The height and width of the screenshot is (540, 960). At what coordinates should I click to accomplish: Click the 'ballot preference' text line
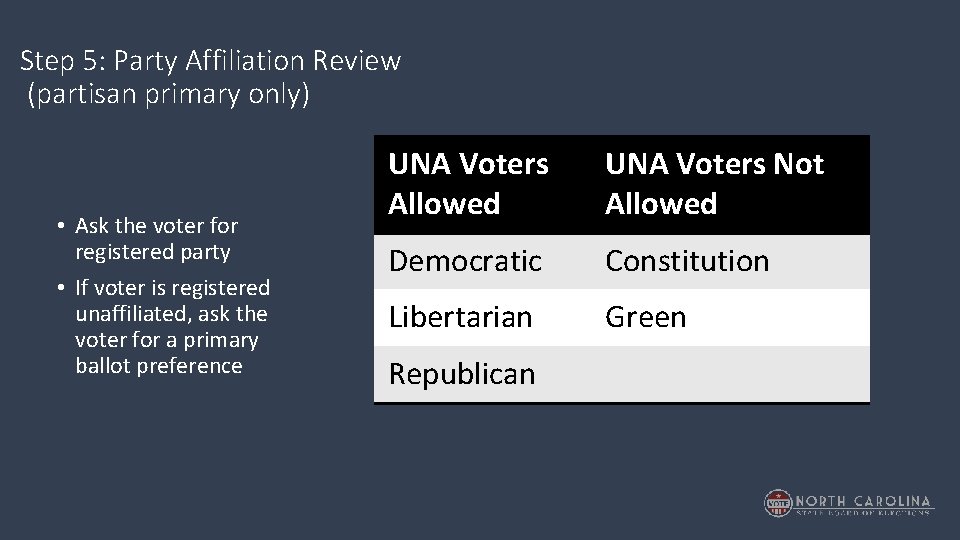point(158,366)
